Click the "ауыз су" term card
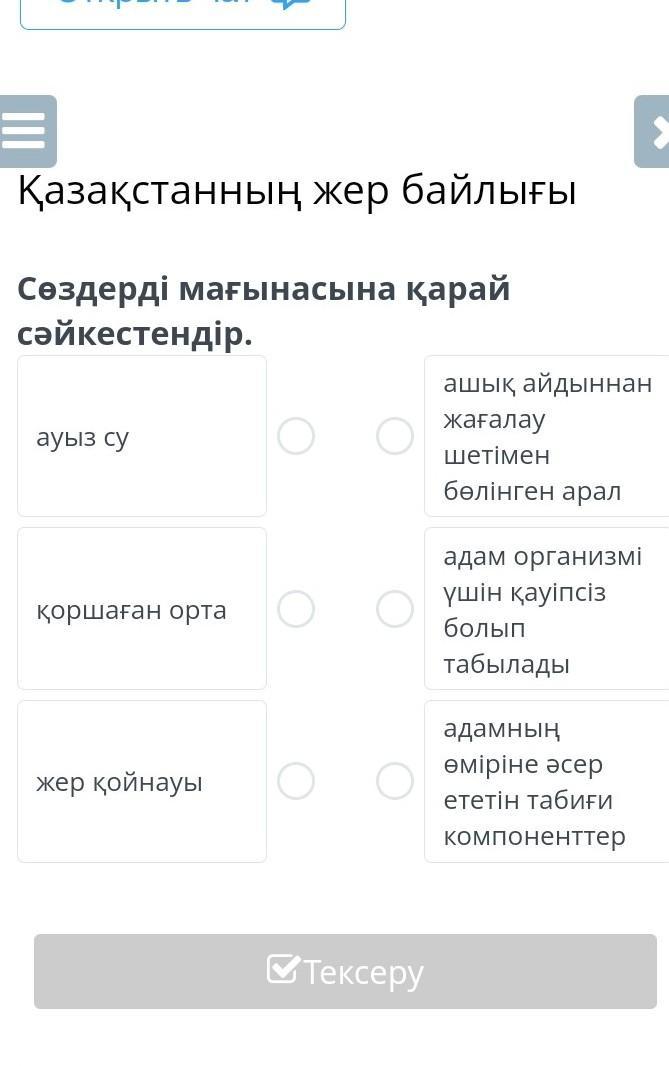 click(x=142, y=436)
